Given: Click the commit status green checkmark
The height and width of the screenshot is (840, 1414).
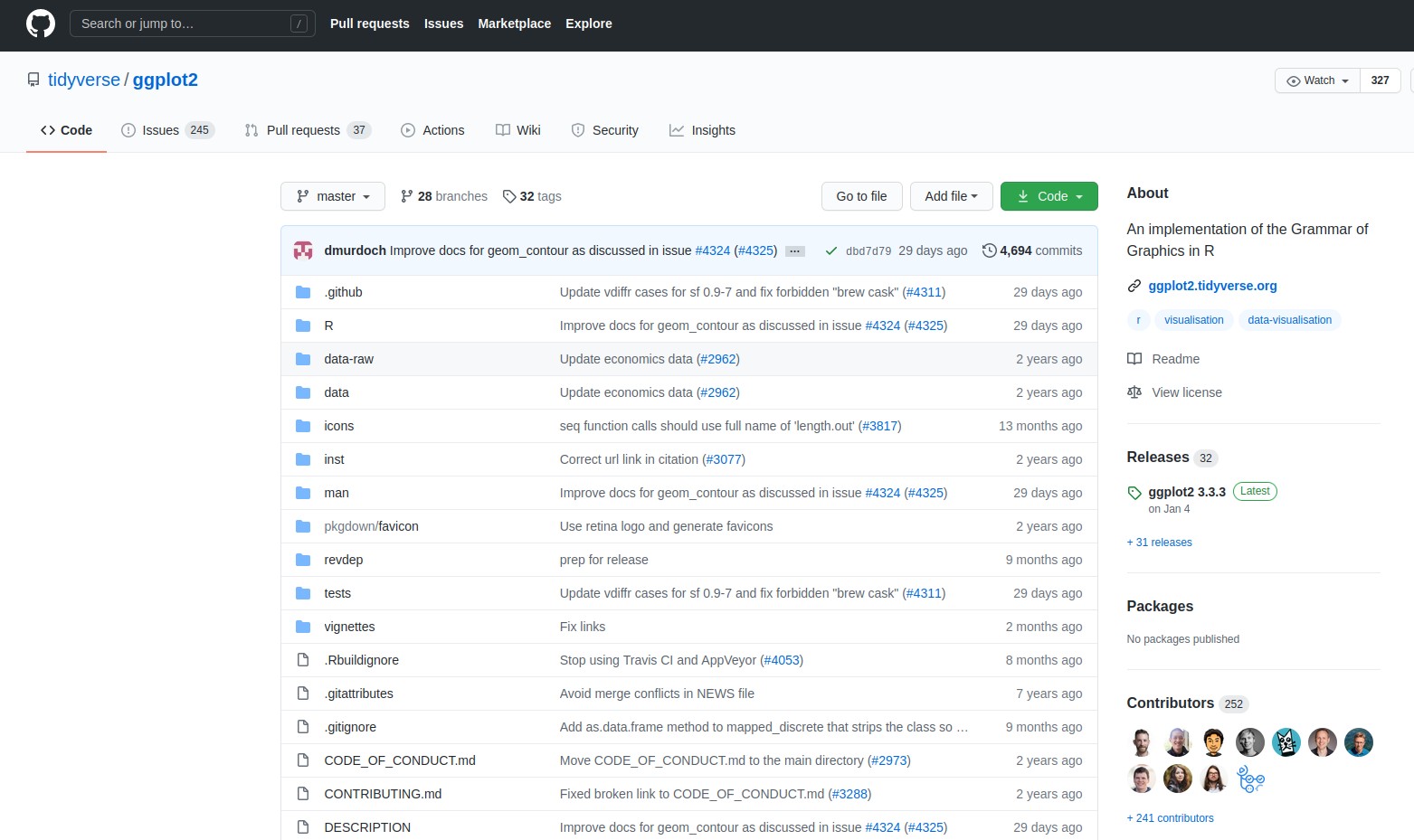Looking at the screenshot, I should (x=830, y=250).
